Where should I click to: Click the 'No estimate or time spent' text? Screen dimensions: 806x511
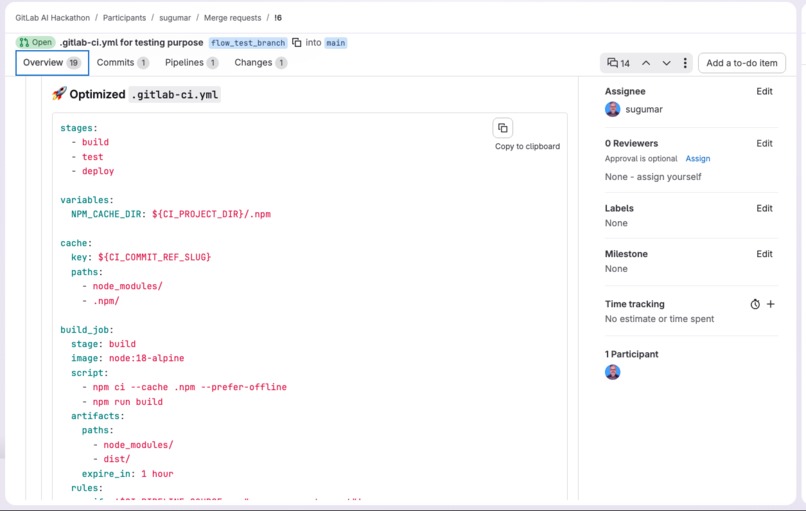[659, 319]
